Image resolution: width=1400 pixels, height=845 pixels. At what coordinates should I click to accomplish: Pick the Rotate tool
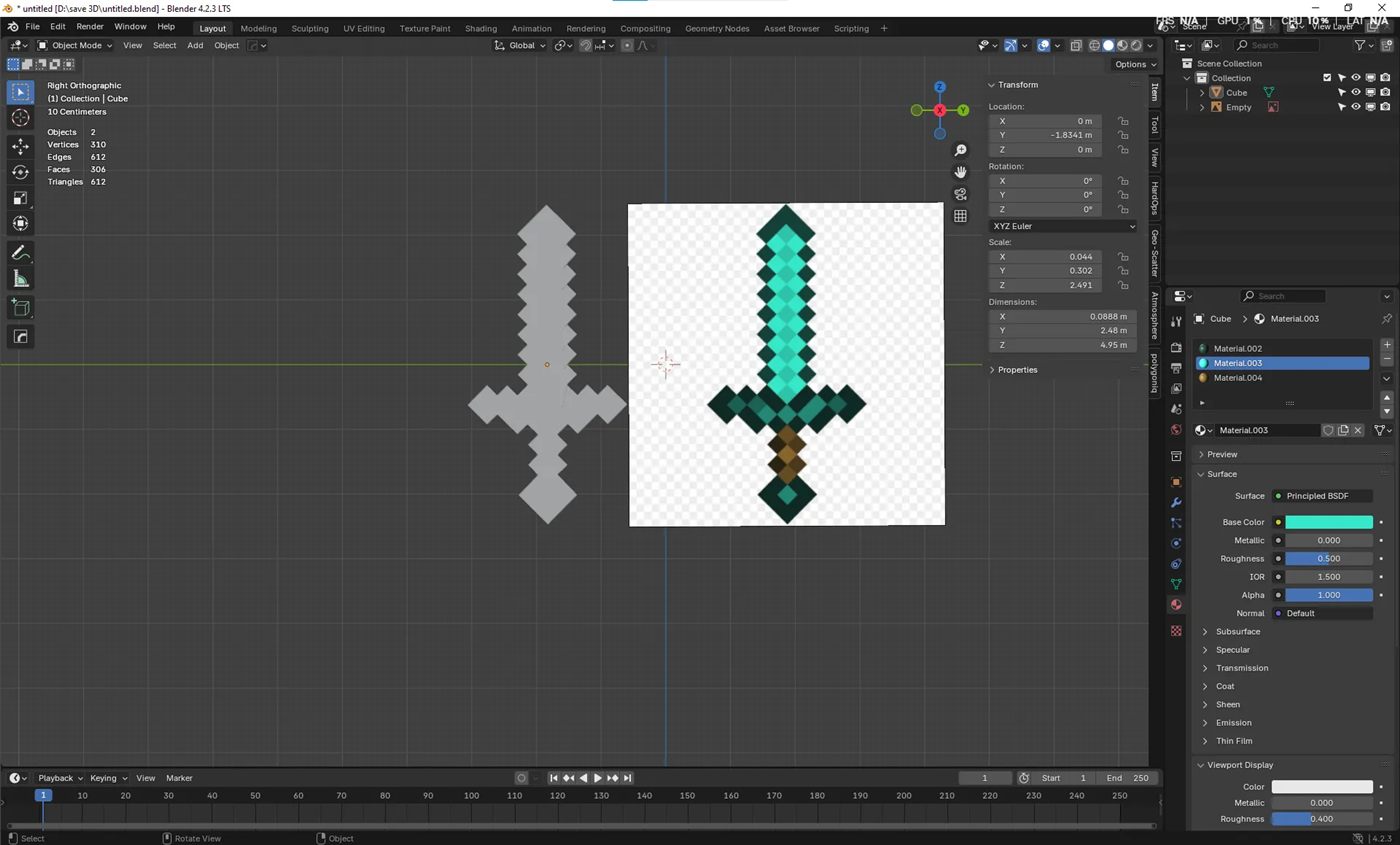(x=20, y=172)
